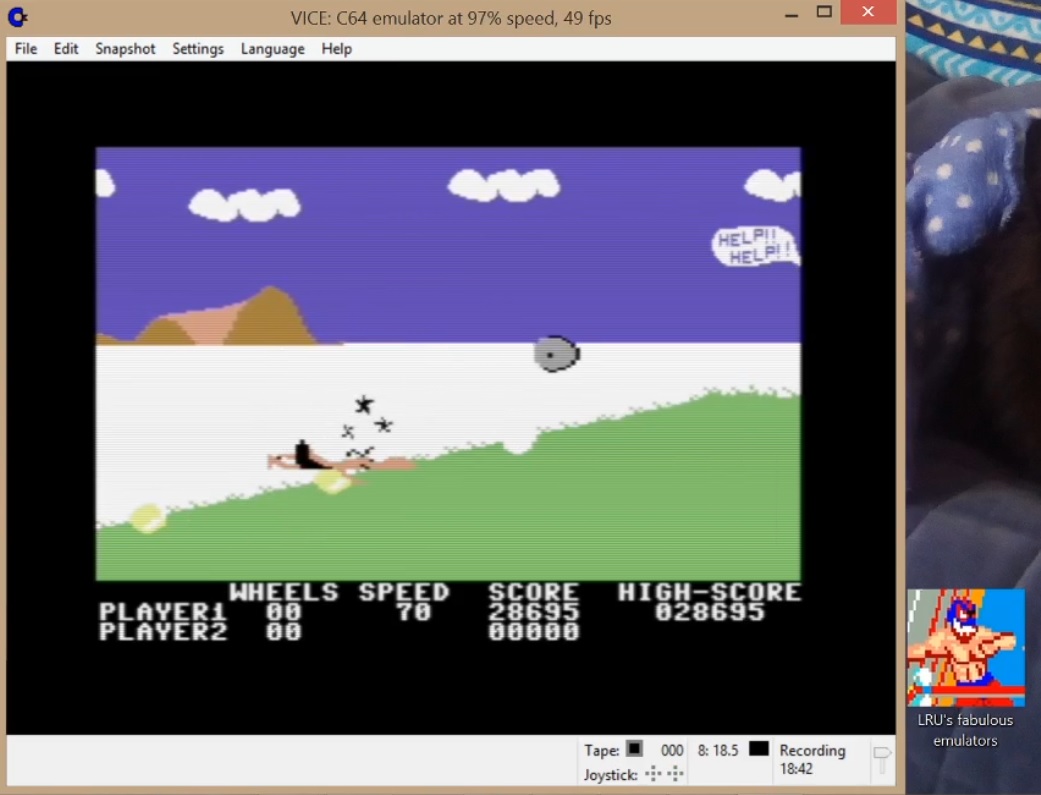Click the tape motor status indicator

tap(634, 749)
